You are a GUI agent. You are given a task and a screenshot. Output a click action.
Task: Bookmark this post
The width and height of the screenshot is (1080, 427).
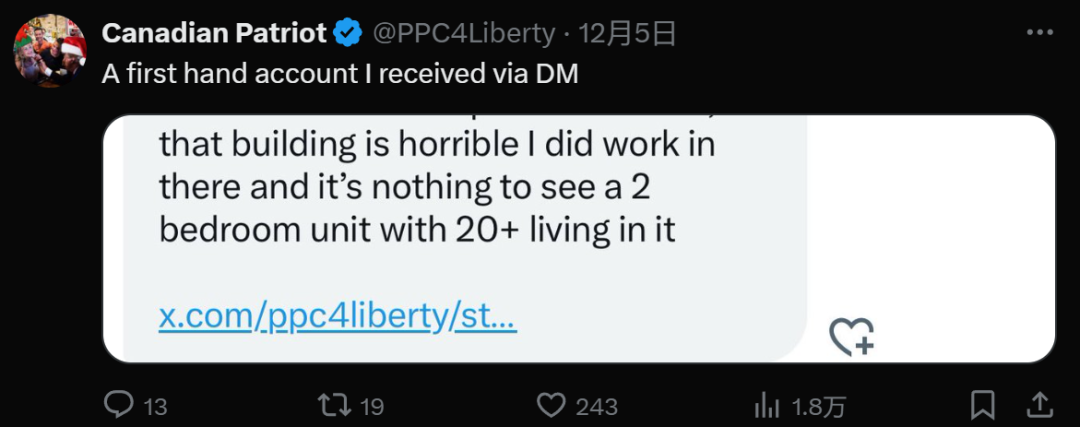(982, 405)
